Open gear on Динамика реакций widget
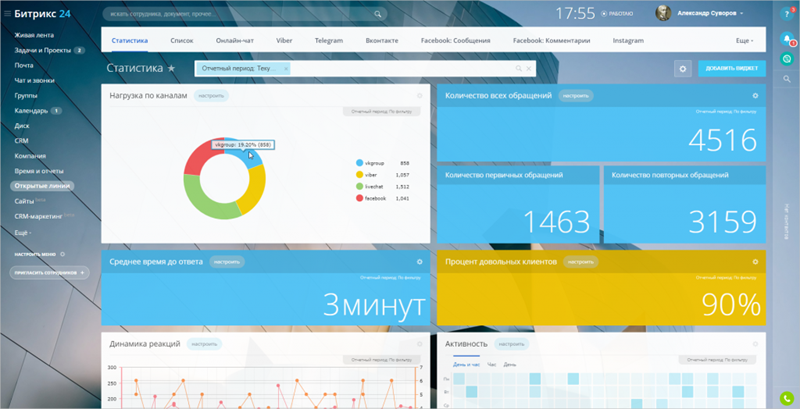800x409 pixels. point(419,344)
